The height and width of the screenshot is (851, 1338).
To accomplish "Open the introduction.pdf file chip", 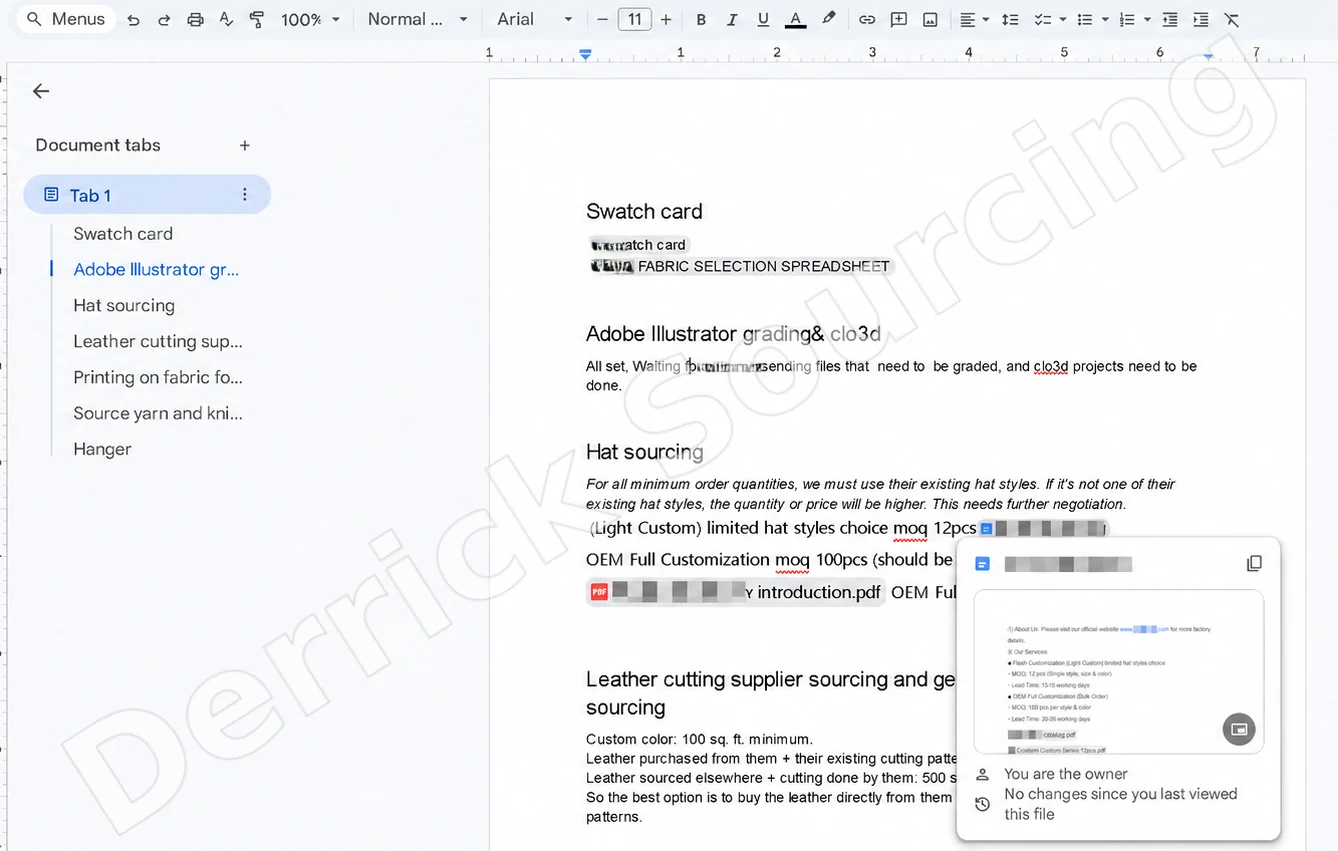I will [x=736, y=592].
